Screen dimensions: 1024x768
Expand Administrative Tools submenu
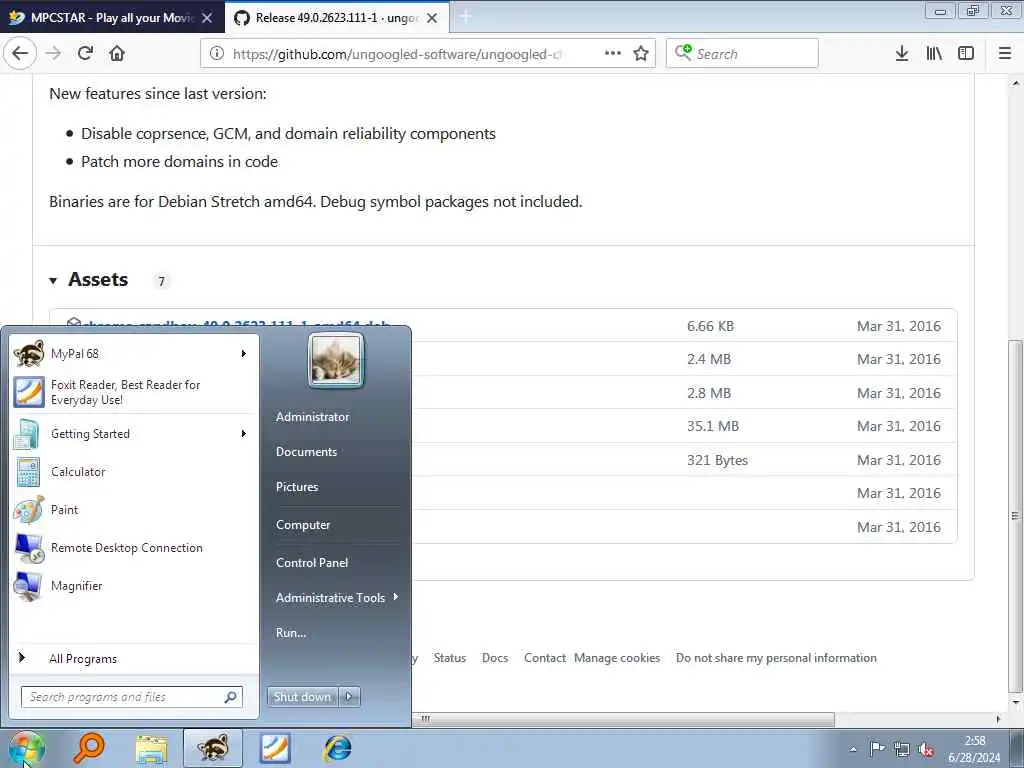pyautogui.click(x=338, y=598)
